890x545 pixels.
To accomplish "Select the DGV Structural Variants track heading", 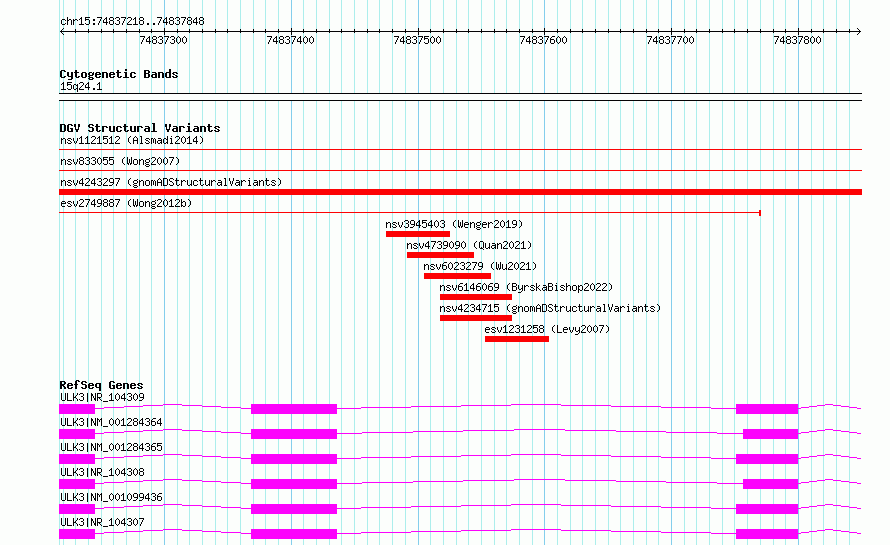I will (140, 128).
